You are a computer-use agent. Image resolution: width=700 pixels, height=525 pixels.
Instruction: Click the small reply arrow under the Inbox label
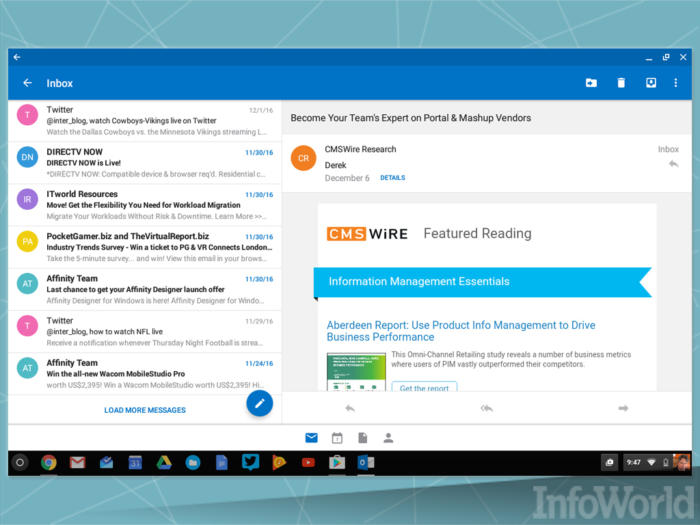(673, 164)
